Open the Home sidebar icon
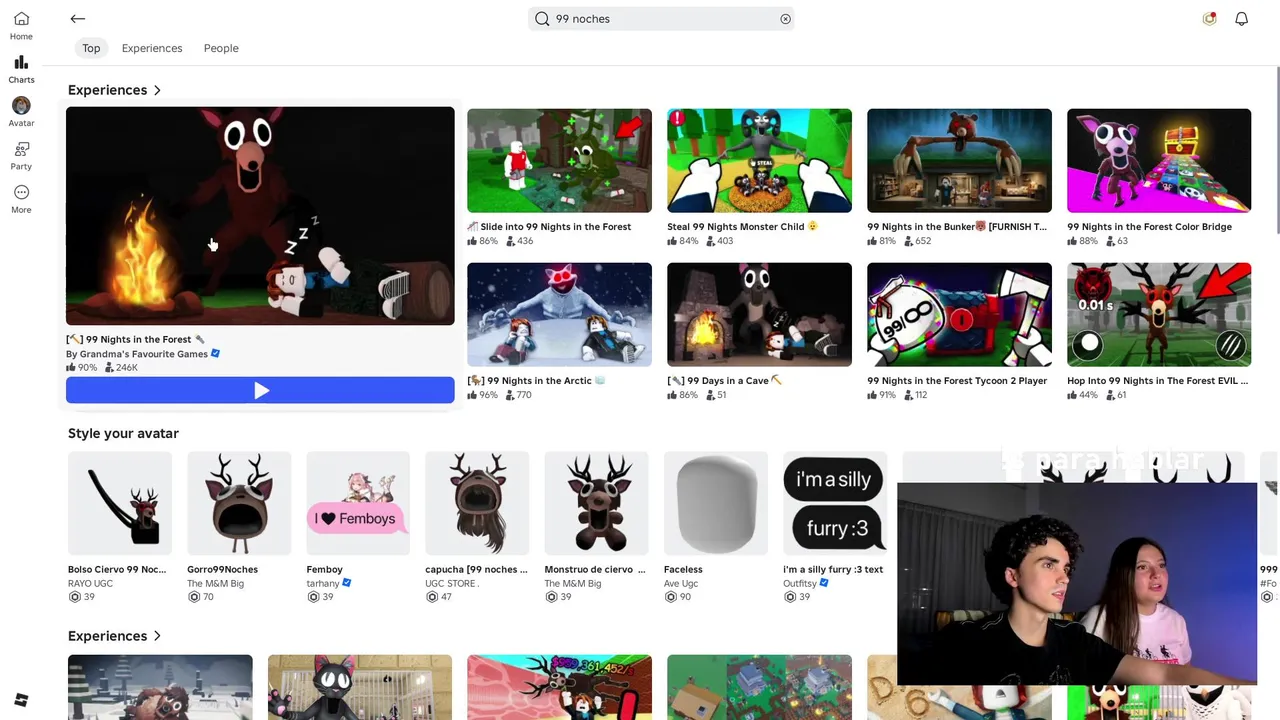Viewport: 1280px width, 720px height. (21, 26)
